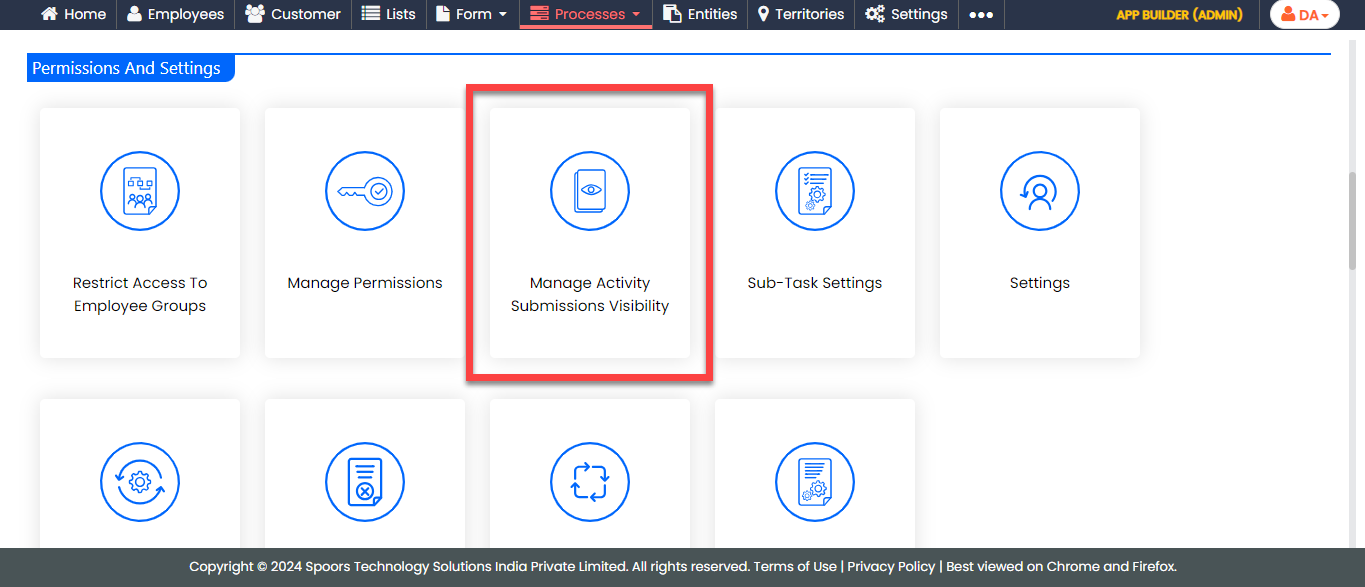Expand the Form dropdown menu
Viewport: 1365px width, 587px height.
click(x=473, y=14)
